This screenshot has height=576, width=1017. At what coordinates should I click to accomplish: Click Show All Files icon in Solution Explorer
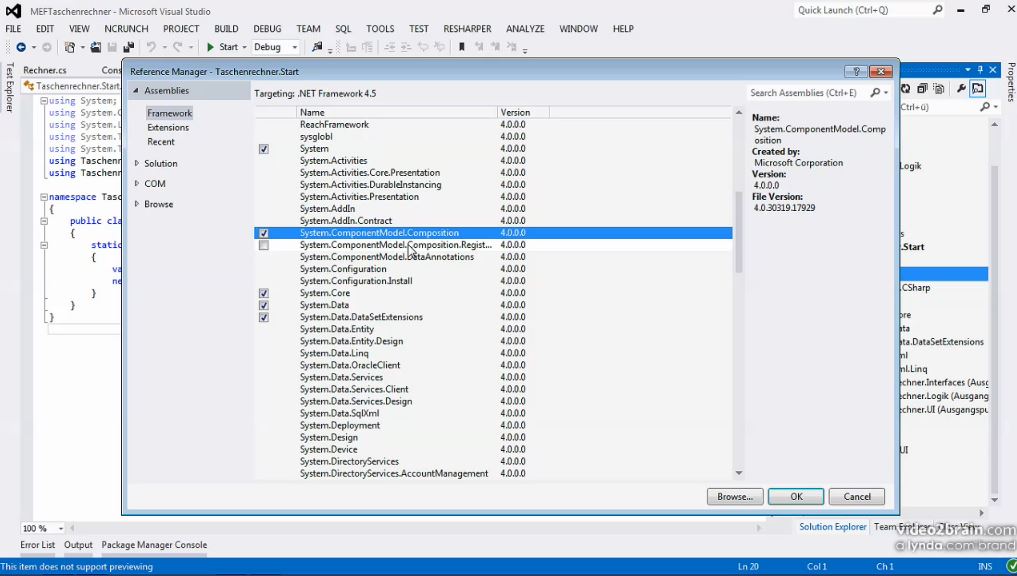pyautogui.click(x=939, y=89)
